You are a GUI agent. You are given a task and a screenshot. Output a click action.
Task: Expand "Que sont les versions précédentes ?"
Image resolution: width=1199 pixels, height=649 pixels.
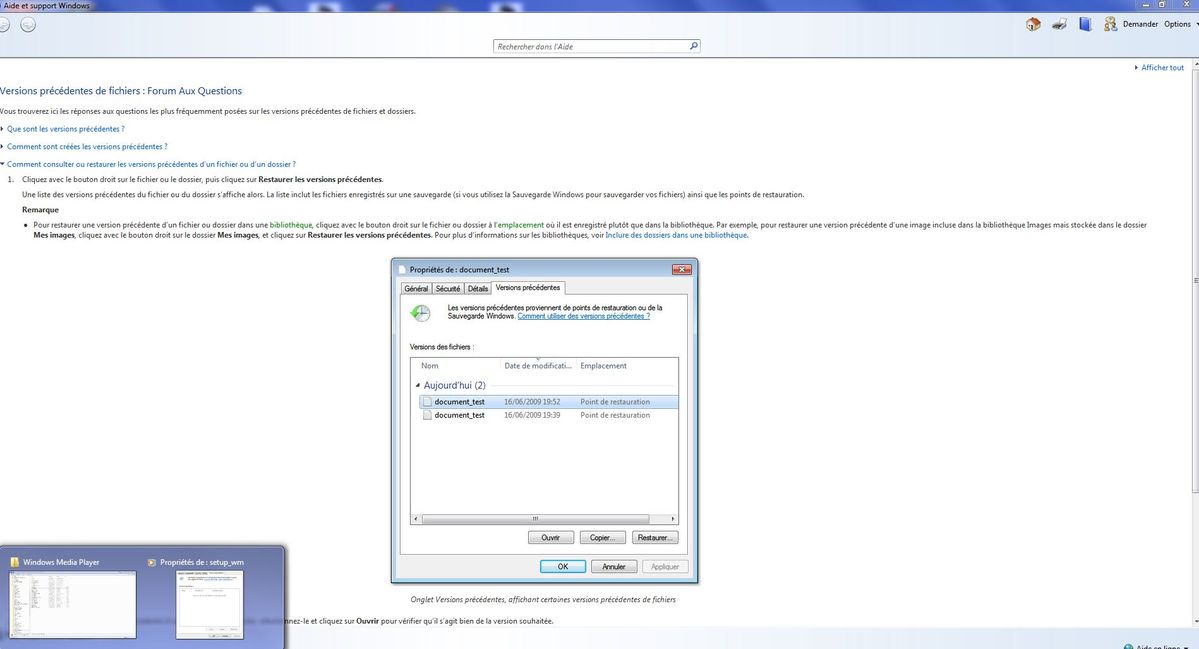(66, 128)
